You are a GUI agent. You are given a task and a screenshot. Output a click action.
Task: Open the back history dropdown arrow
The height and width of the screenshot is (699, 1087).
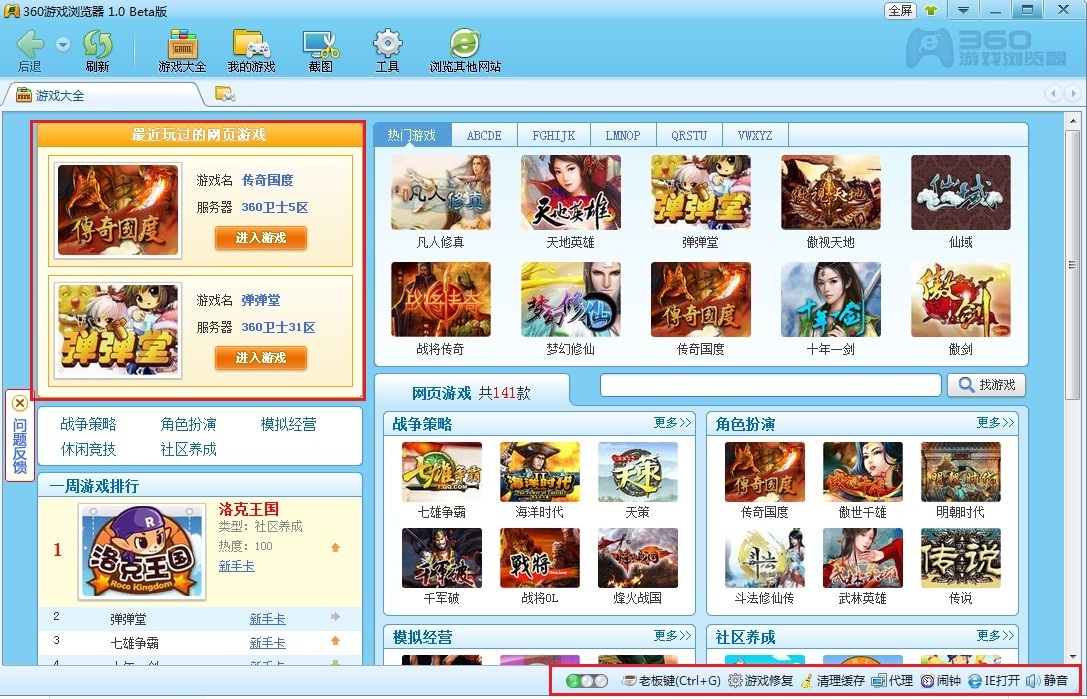[x=63, y=45]
